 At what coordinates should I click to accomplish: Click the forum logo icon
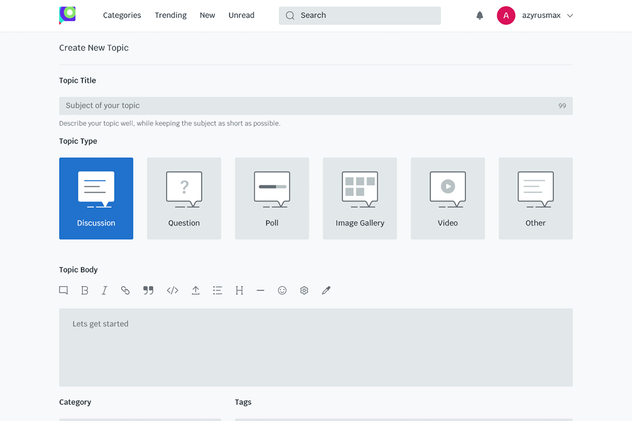67,15
